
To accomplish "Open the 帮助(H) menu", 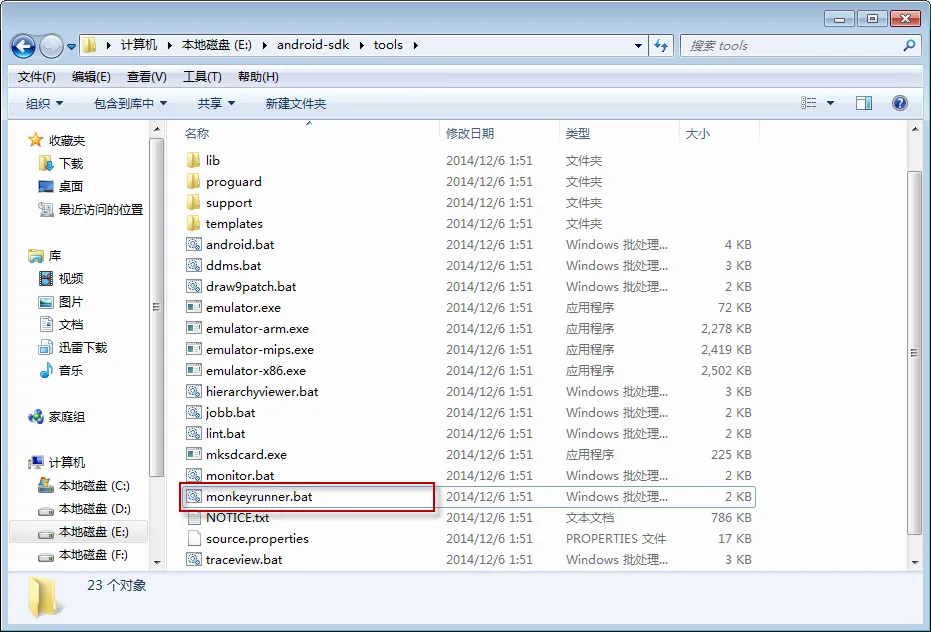I will tap(258, 77).
